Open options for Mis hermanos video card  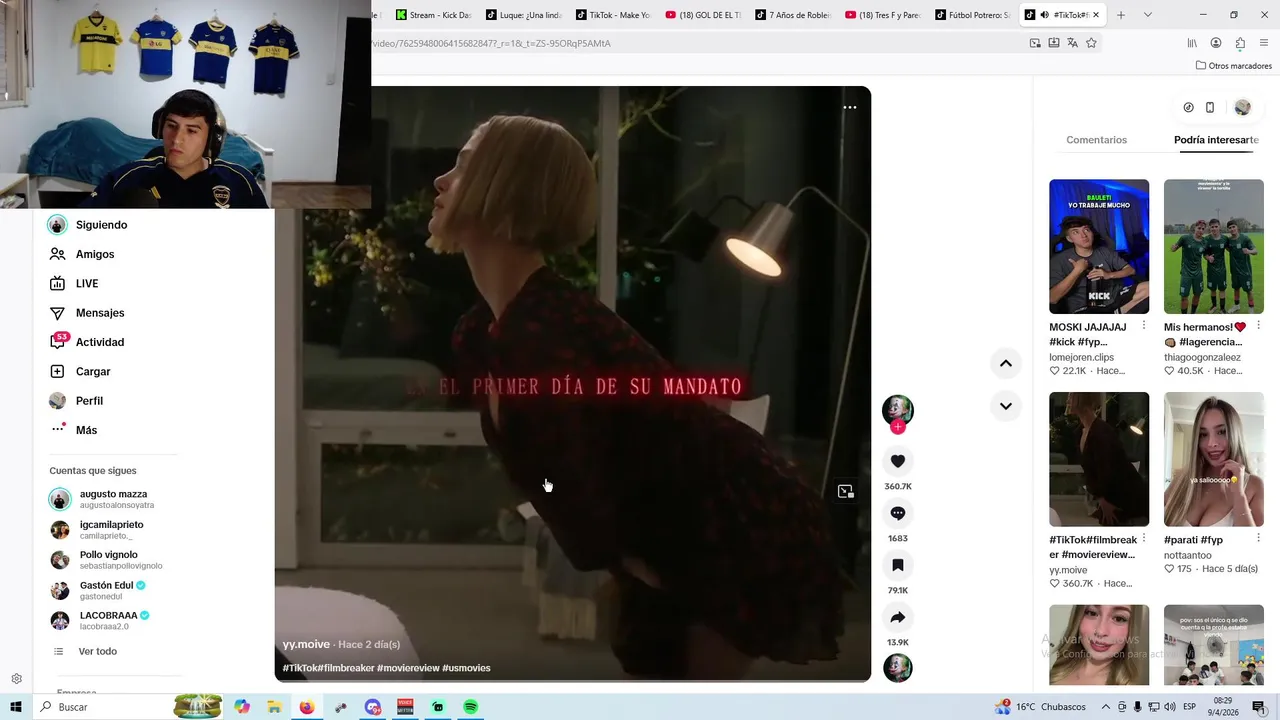pos(1258,326)
